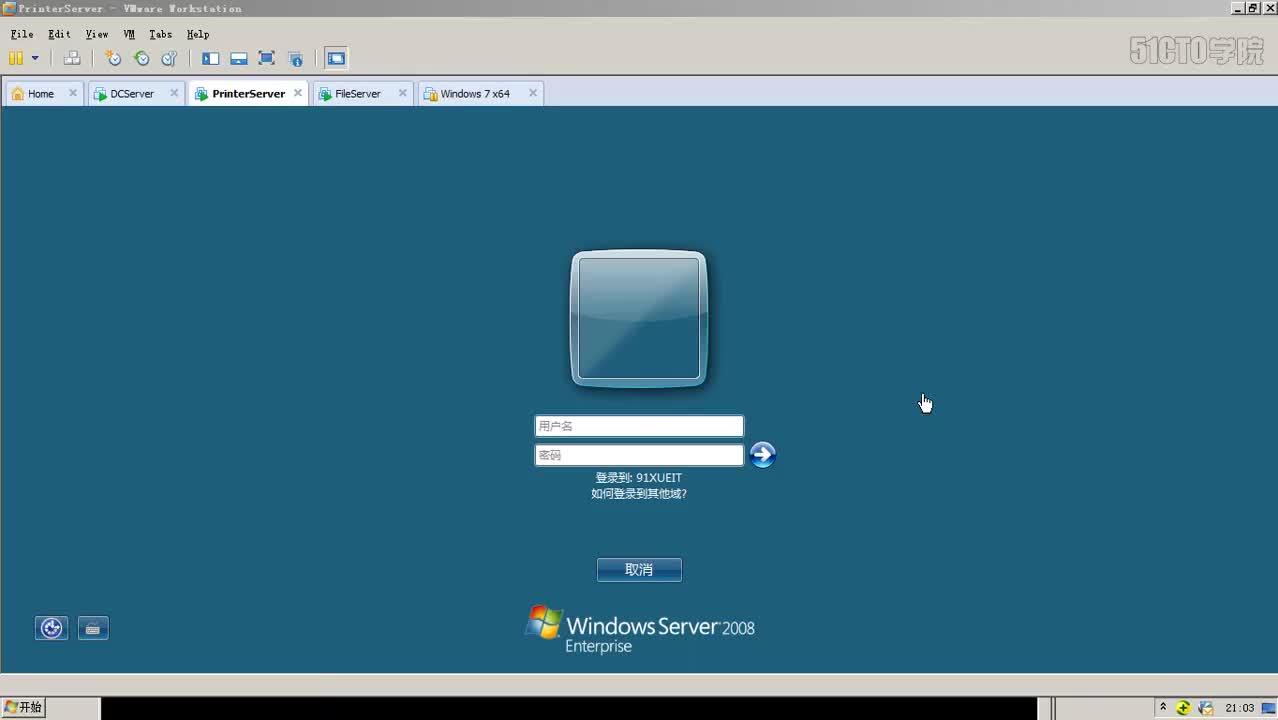Screen dimensions: 1278x720
Task: Click the yellow plus tray icon
Action: click(x=1183, y=708)
